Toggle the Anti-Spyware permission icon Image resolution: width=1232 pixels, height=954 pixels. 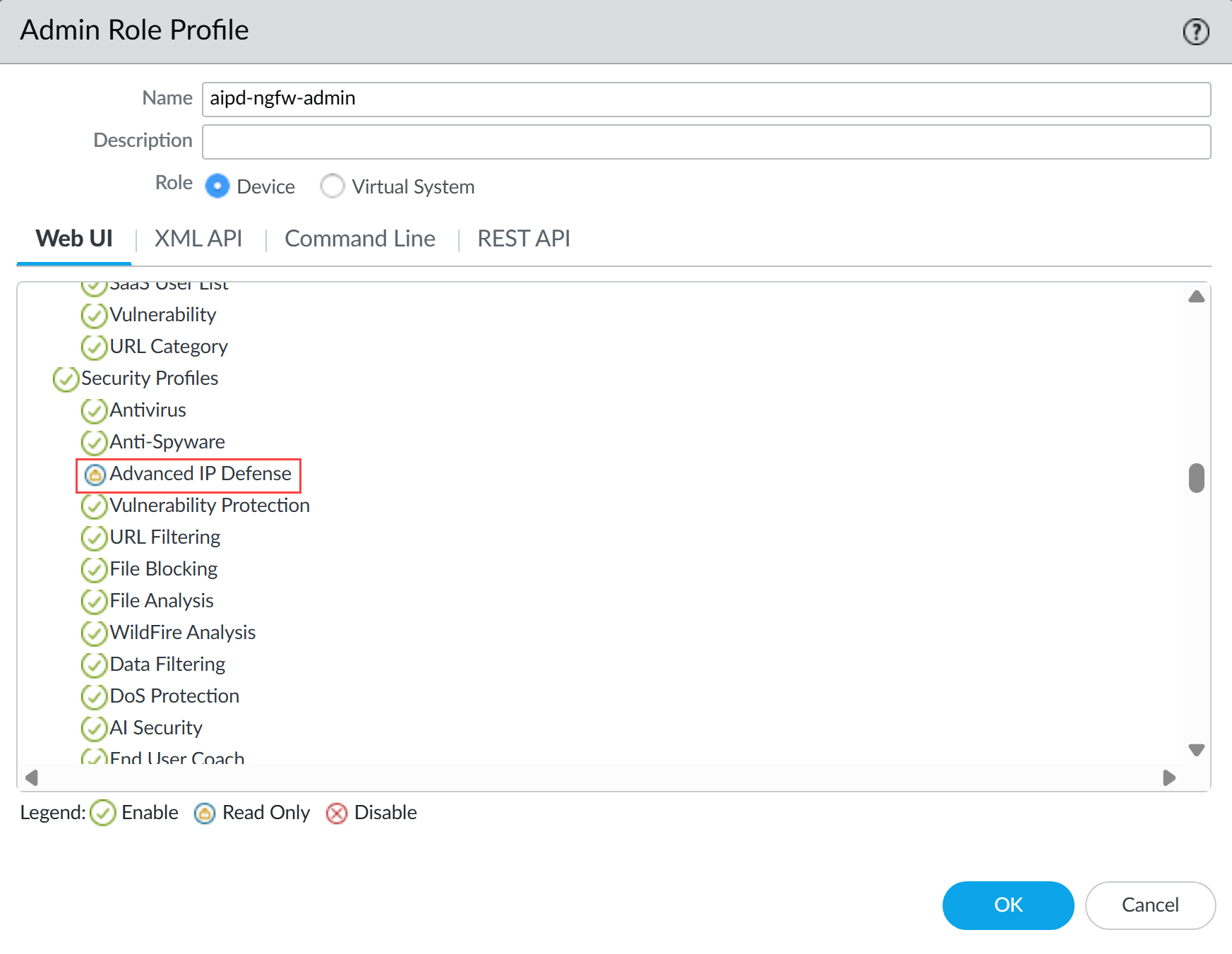coord(94,443)
